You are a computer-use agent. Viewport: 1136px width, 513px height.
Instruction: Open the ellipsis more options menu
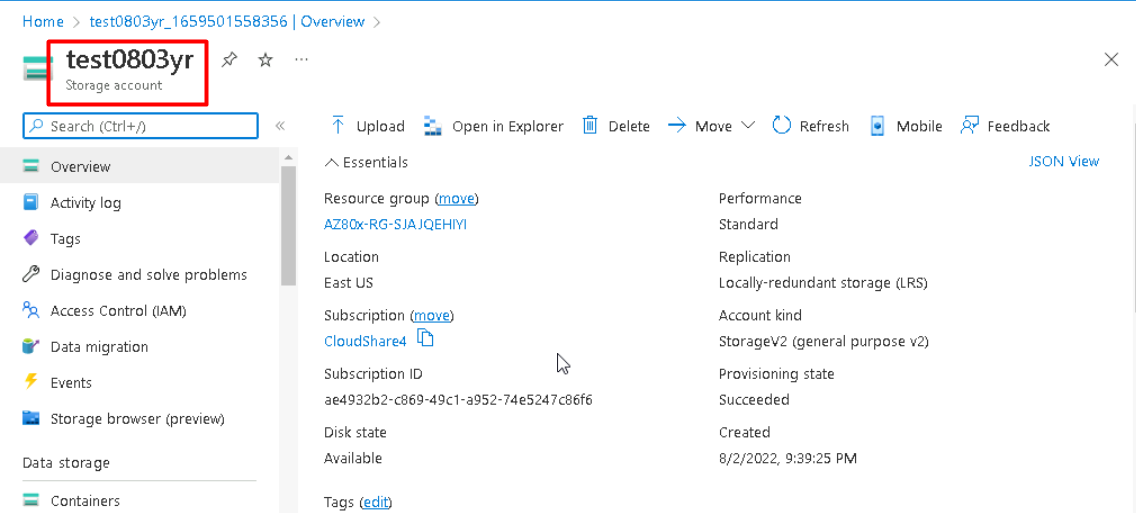click(301, 59)
